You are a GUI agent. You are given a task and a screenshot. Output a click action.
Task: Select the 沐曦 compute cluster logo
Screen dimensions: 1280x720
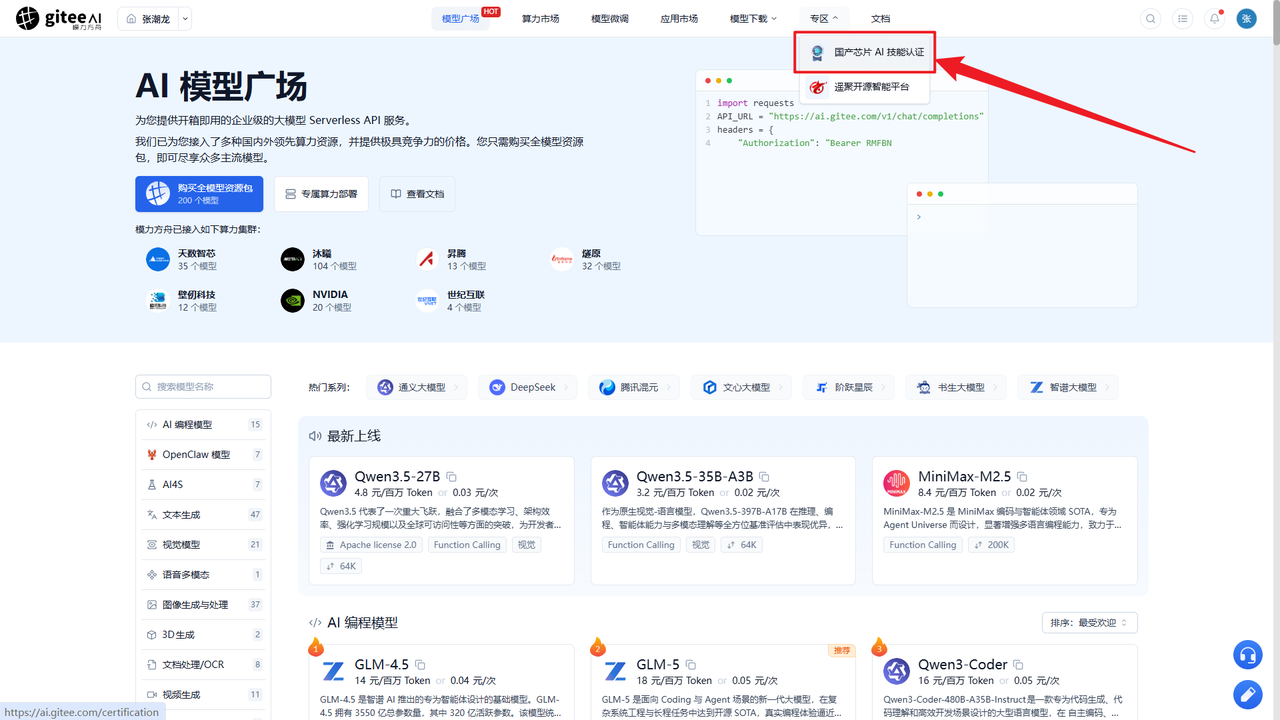(x=293, y=260)
